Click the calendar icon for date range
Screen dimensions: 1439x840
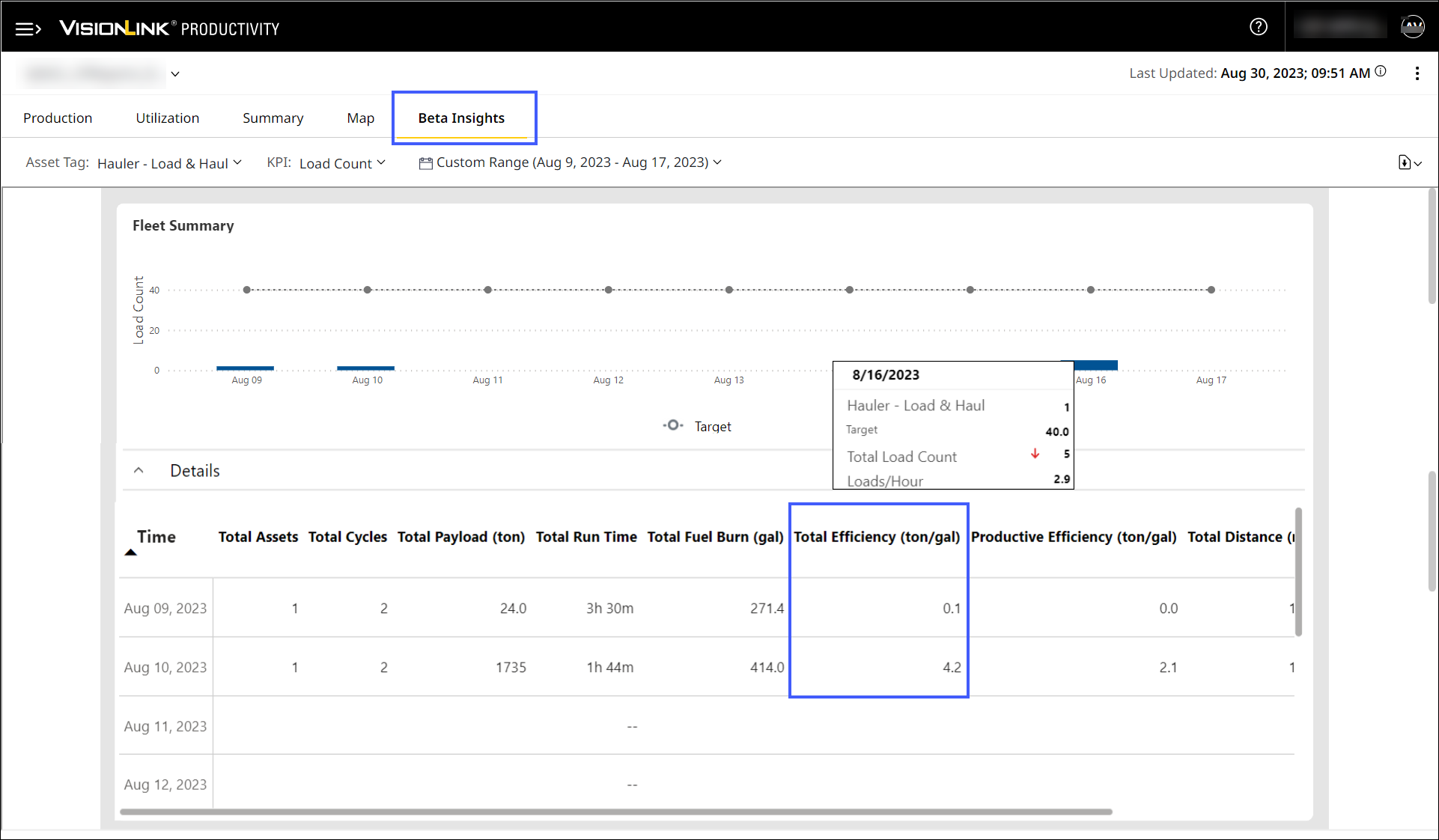(425, 163)
